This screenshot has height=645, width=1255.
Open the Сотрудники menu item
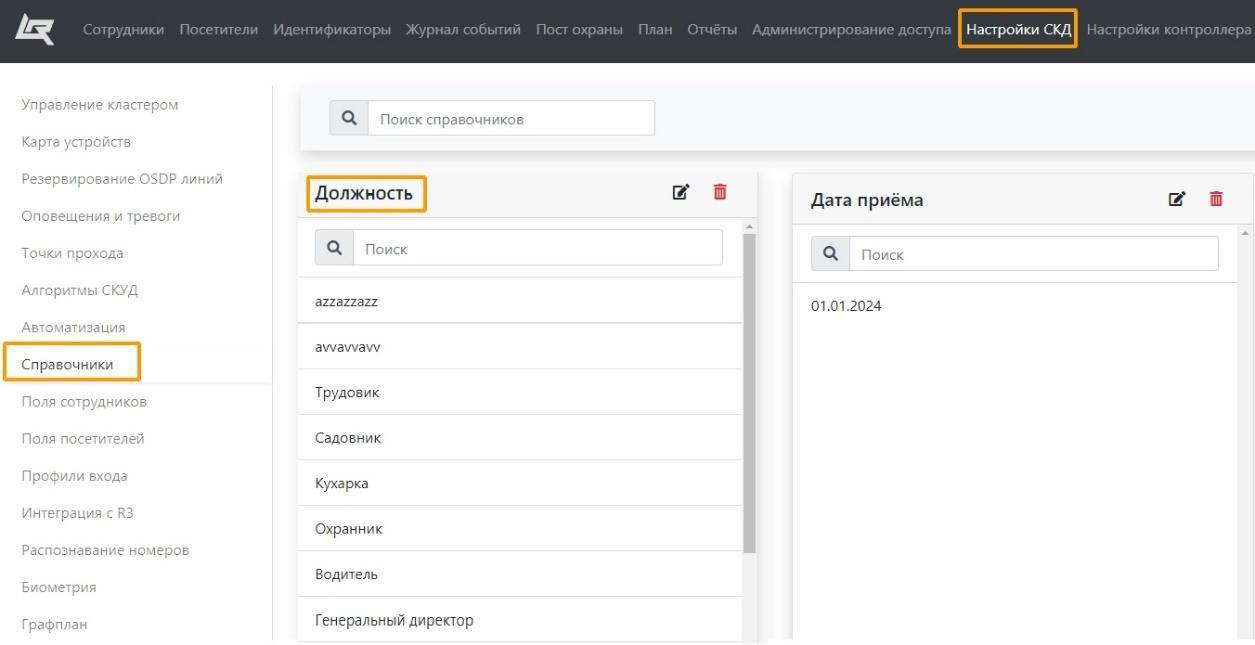coord(123,29)
